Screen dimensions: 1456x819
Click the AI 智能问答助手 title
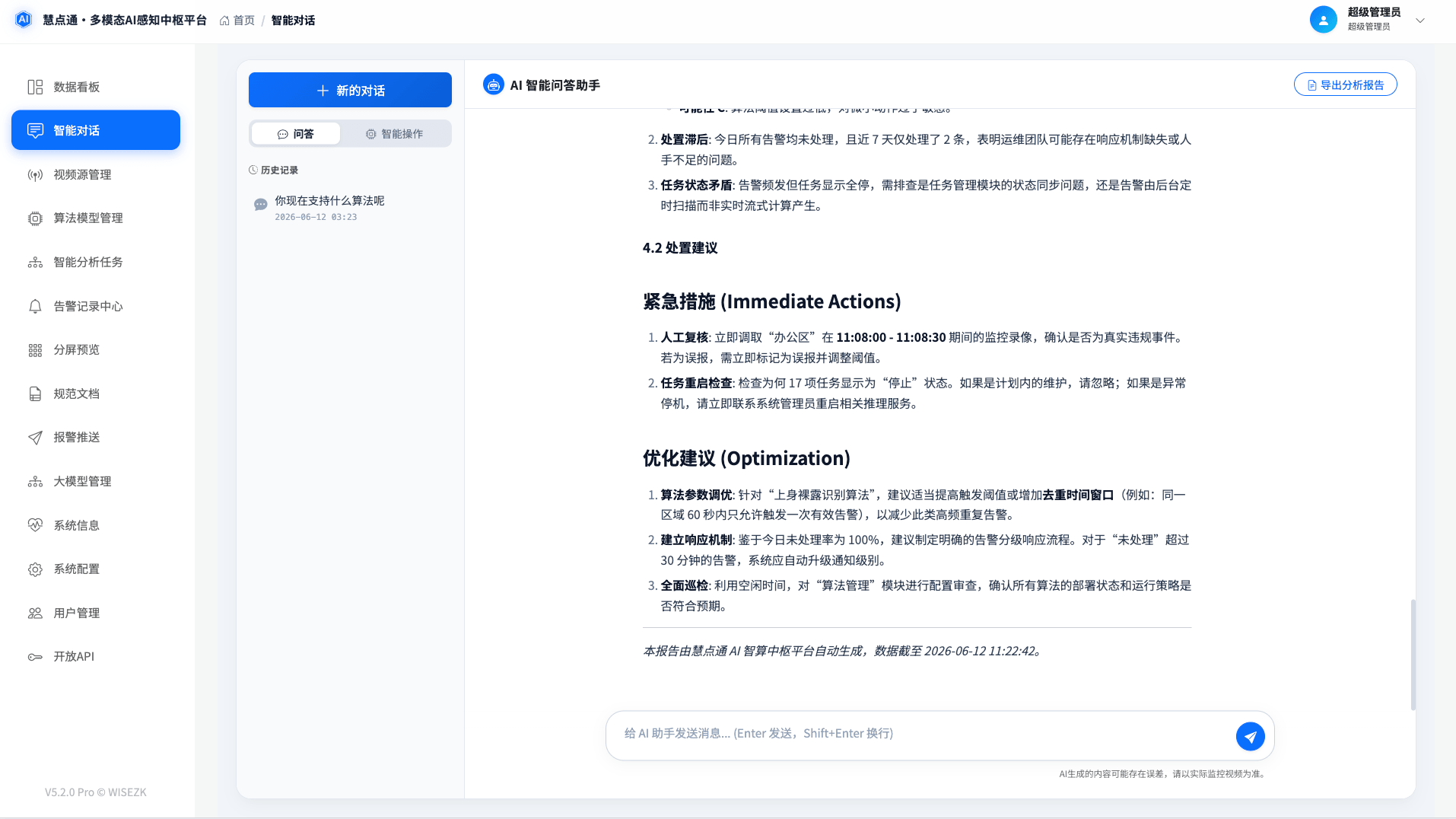click(x=555, y=85)
